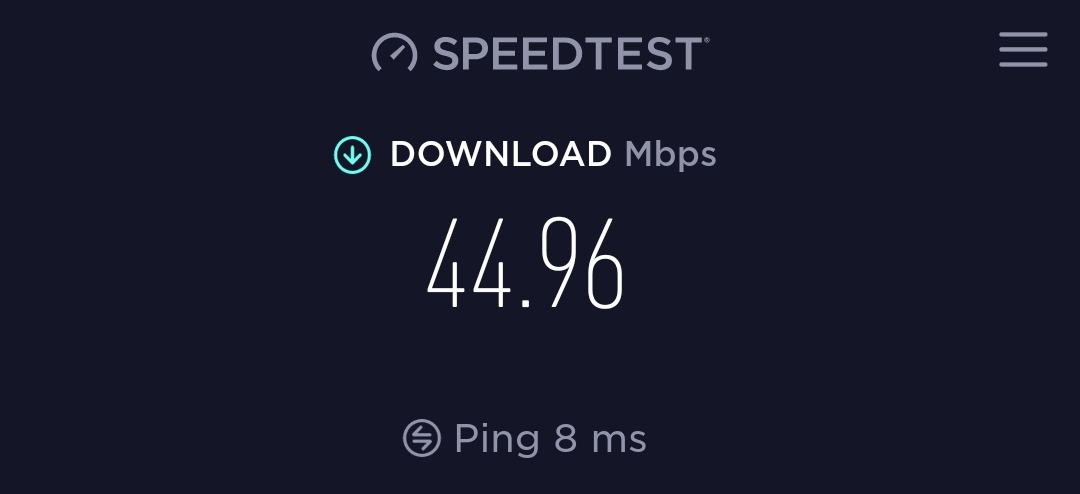Tap the ms unit beside ping value
This screenshot has width=1080, height=494.
pos(619,442)
